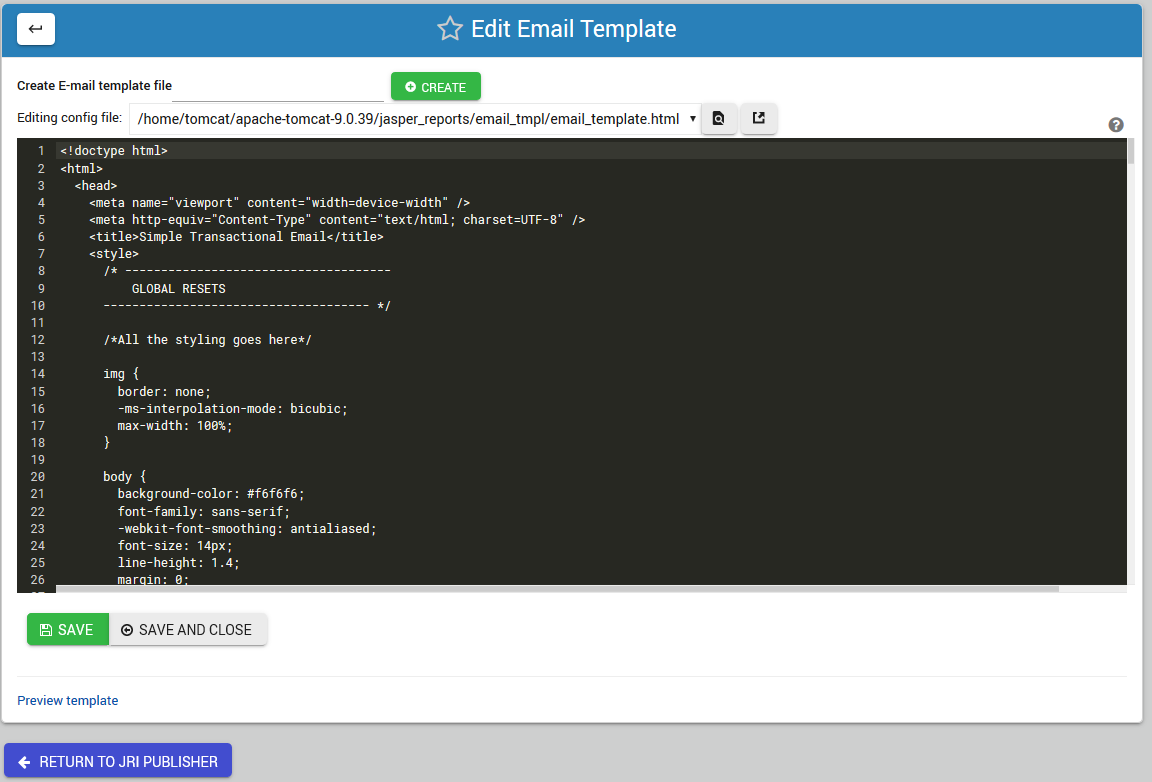Viewport: 1152px width, 782px height.
Task: Click the '-webkit-font-smoothing: antialiased;' line
Action: [247, 528]
